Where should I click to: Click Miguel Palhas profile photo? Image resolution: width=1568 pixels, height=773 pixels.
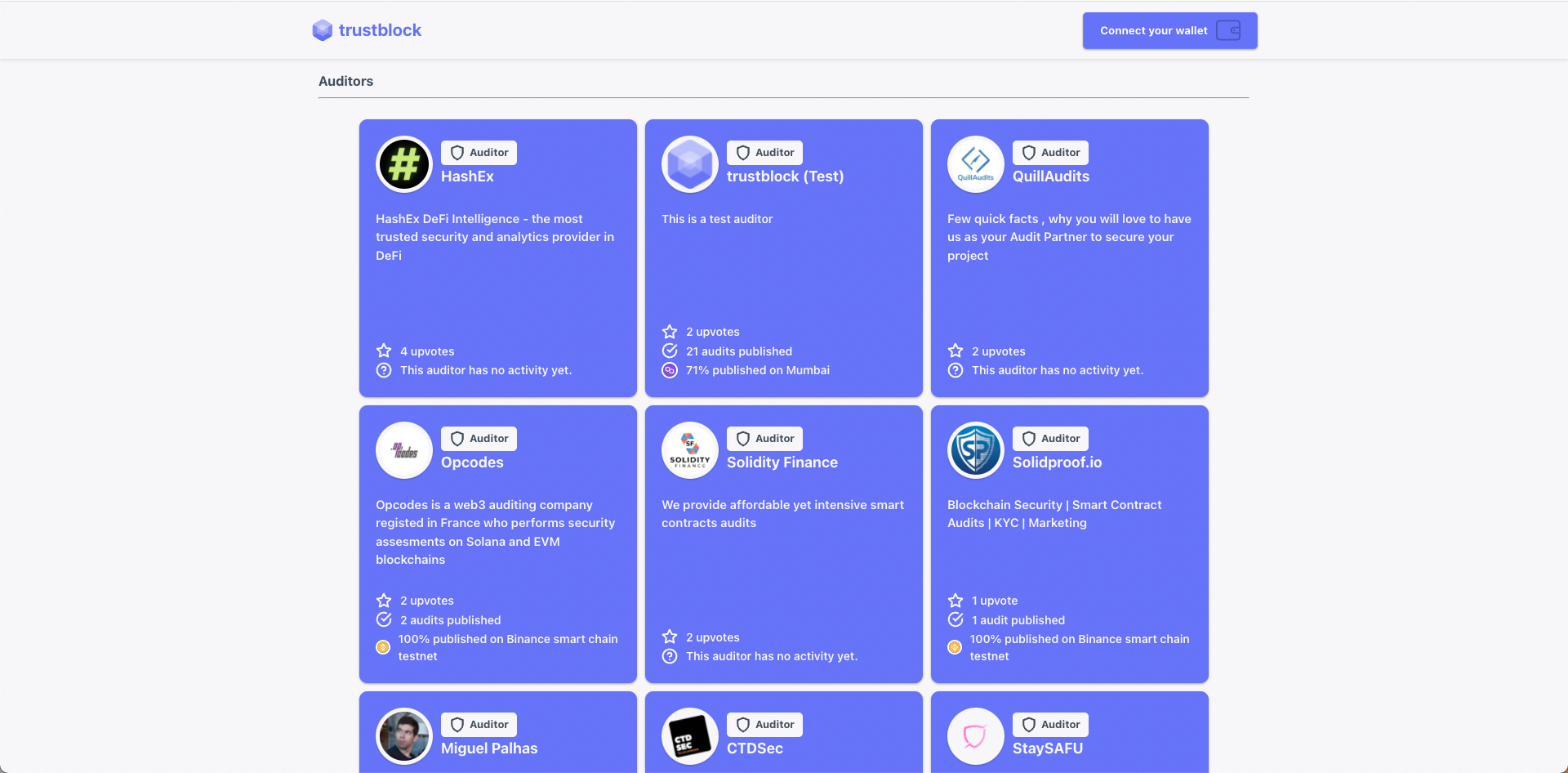[404, 736]
